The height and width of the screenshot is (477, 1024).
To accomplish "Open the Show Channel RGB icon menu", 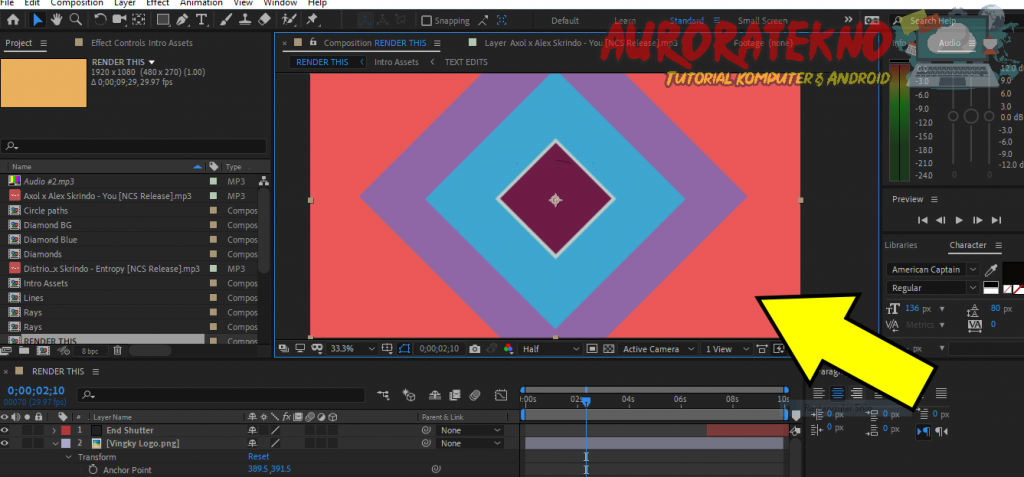I will tap(509, 349).
